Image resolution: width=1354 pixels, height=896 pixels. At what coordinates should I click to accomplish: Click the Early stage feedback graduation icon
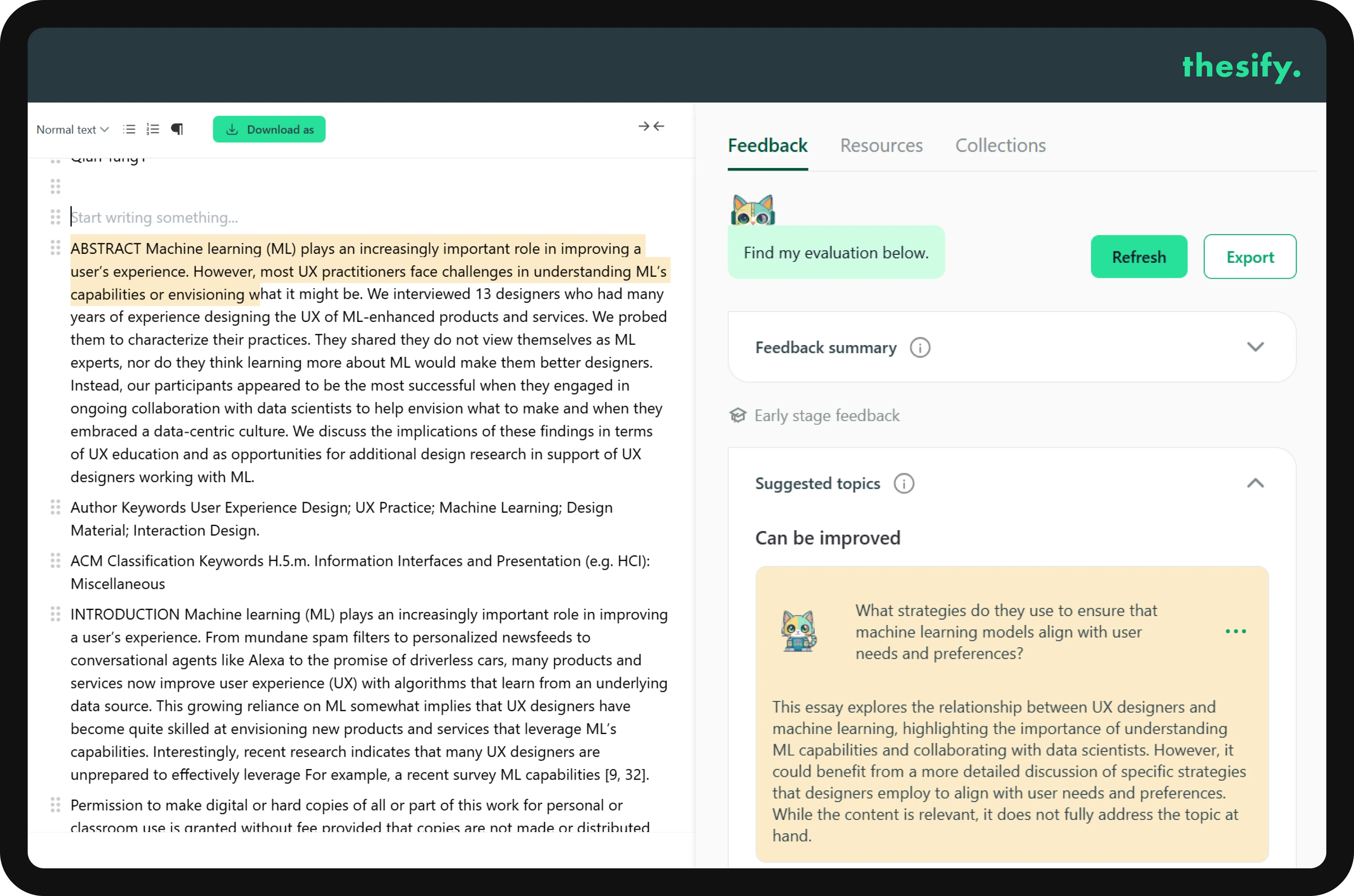(738, 415)
